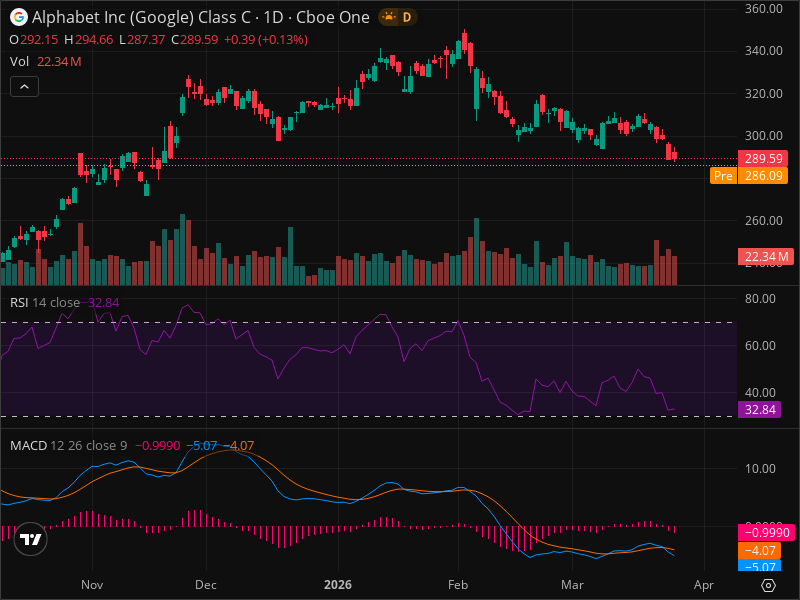The width and height of the screenshot is (800, 600).
Task: Click the 2026 time axis label
Action: (x=338, y=585)
